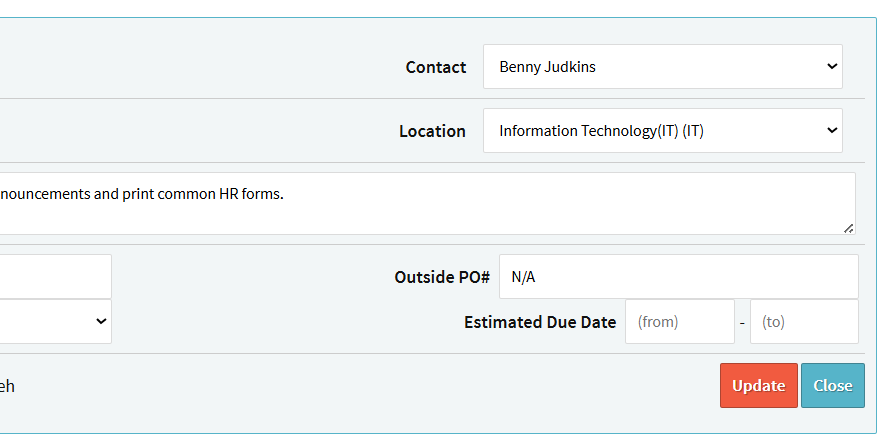
Task: Click the Location field label
Action: click(x=432, y=131)
